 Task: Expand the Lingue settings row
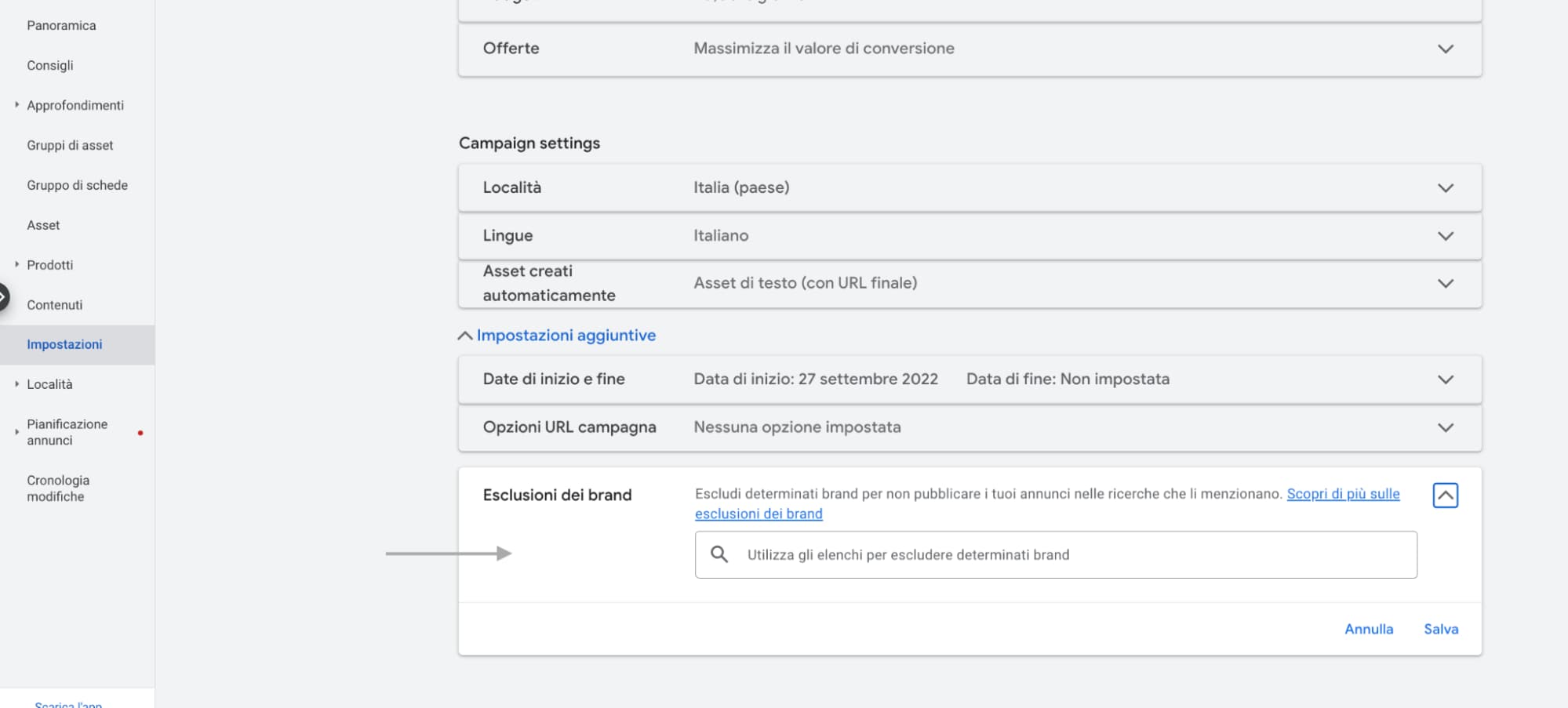click(x=1445, y=236)
